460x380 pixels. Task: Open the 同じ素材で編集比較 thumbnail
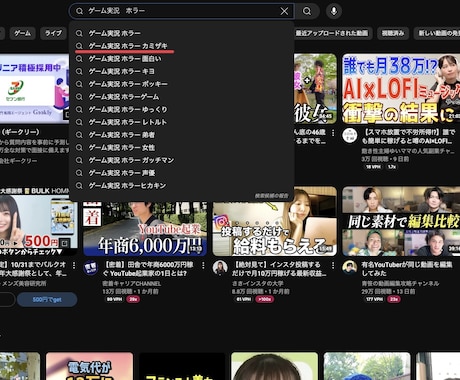coord(401,222)
